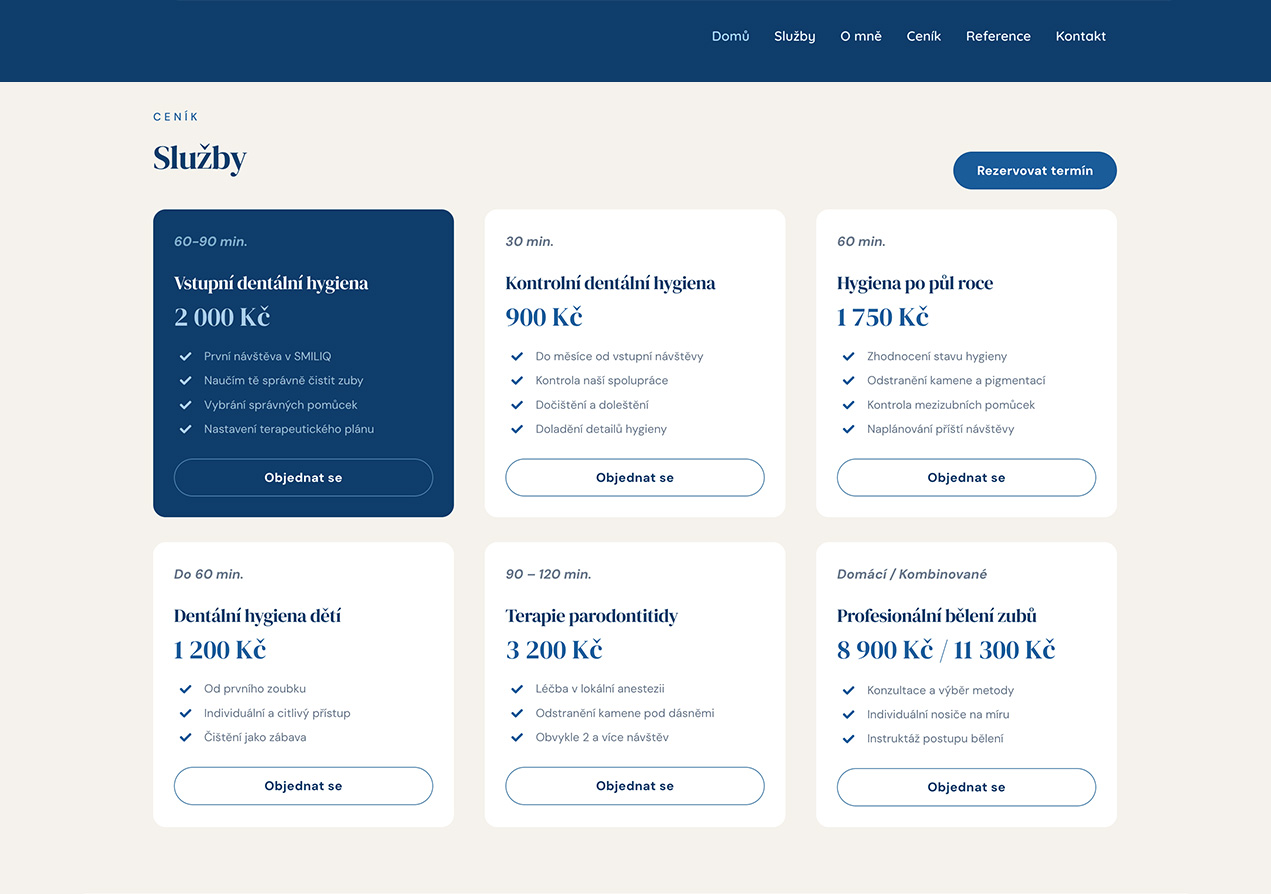This screenshot has height=894, width=1271.
Task: Navigate to the O mně page
Action: click(860, 36)
